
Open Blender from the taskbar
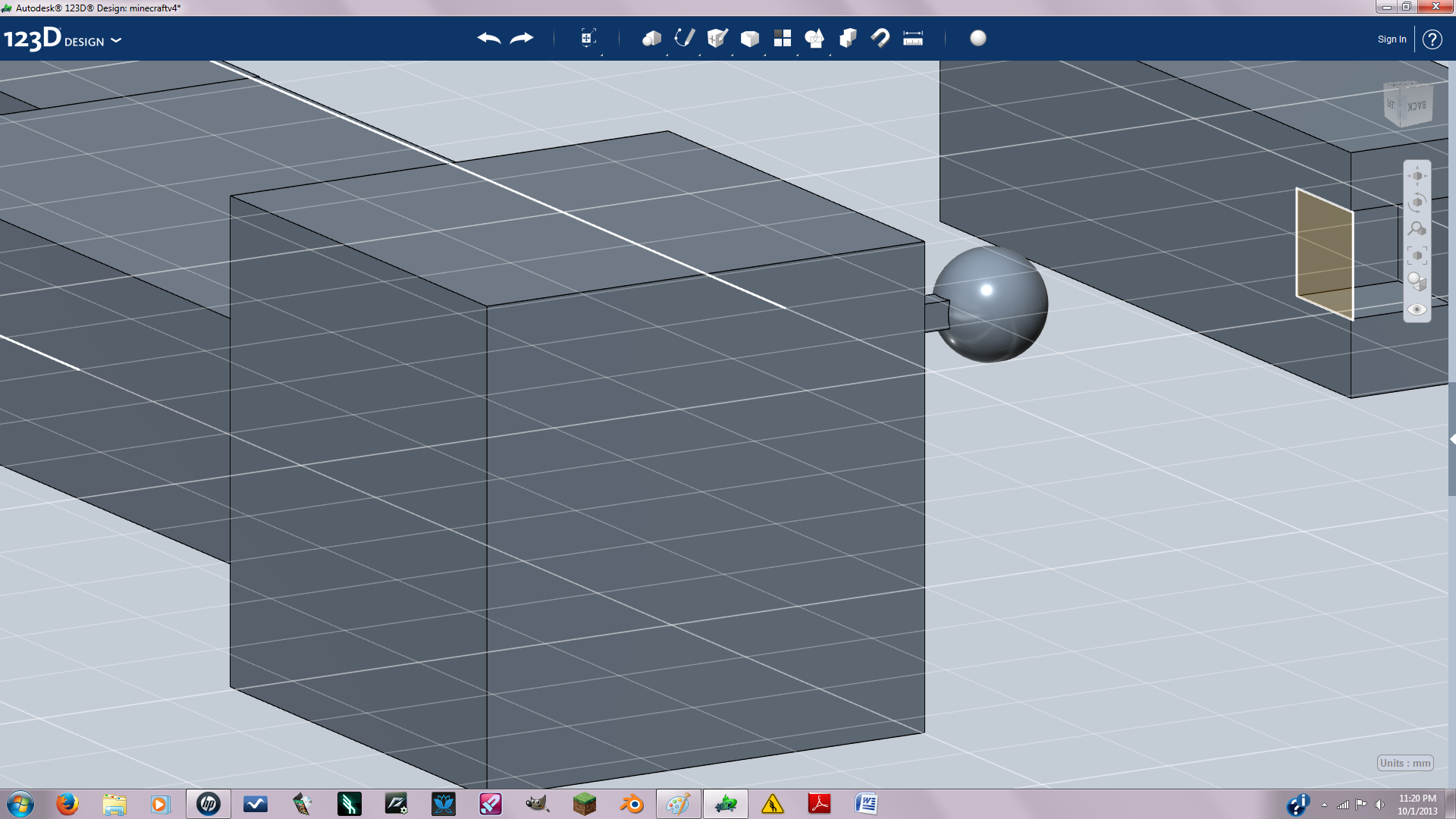click(x=632, y=804)
